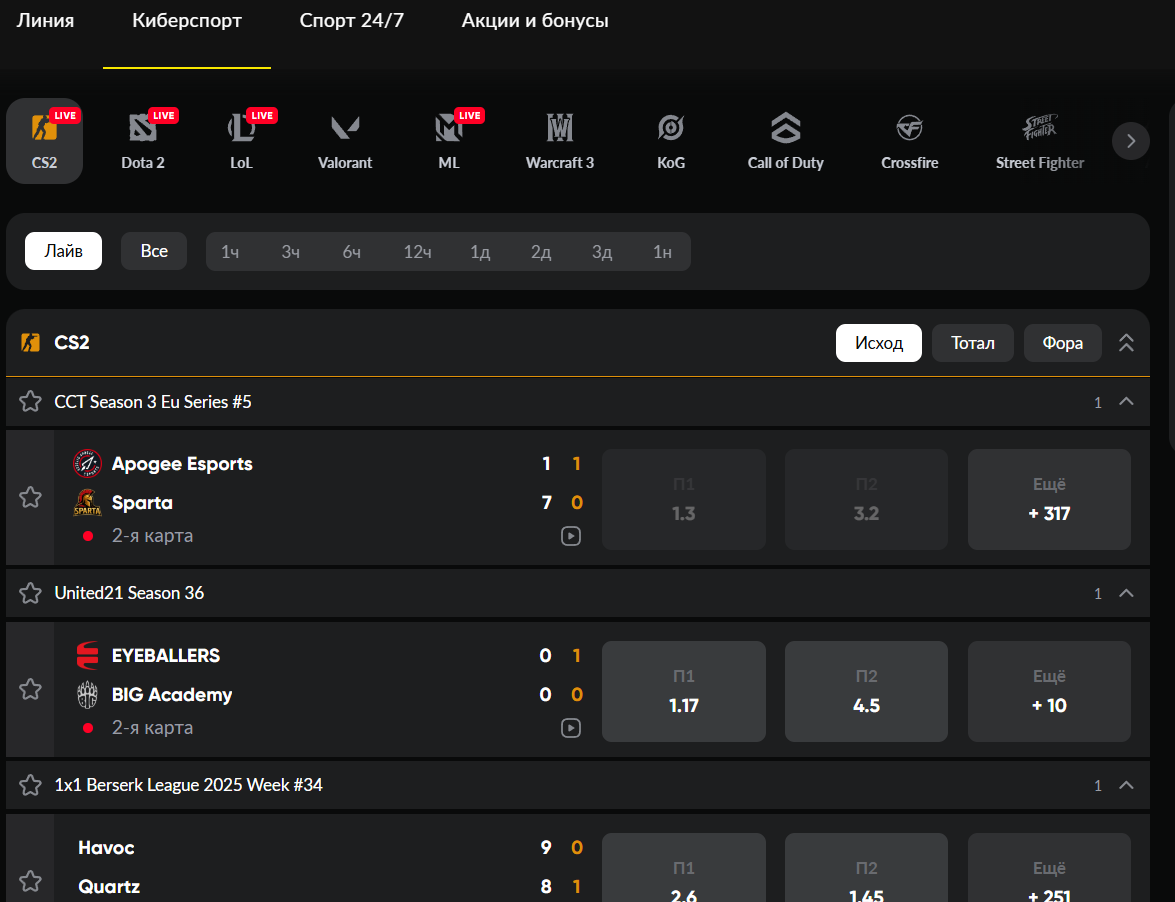Open the LoL game category
Image resolution: width=1175 pixels, height=902 pixels.
tap(241, 141)
